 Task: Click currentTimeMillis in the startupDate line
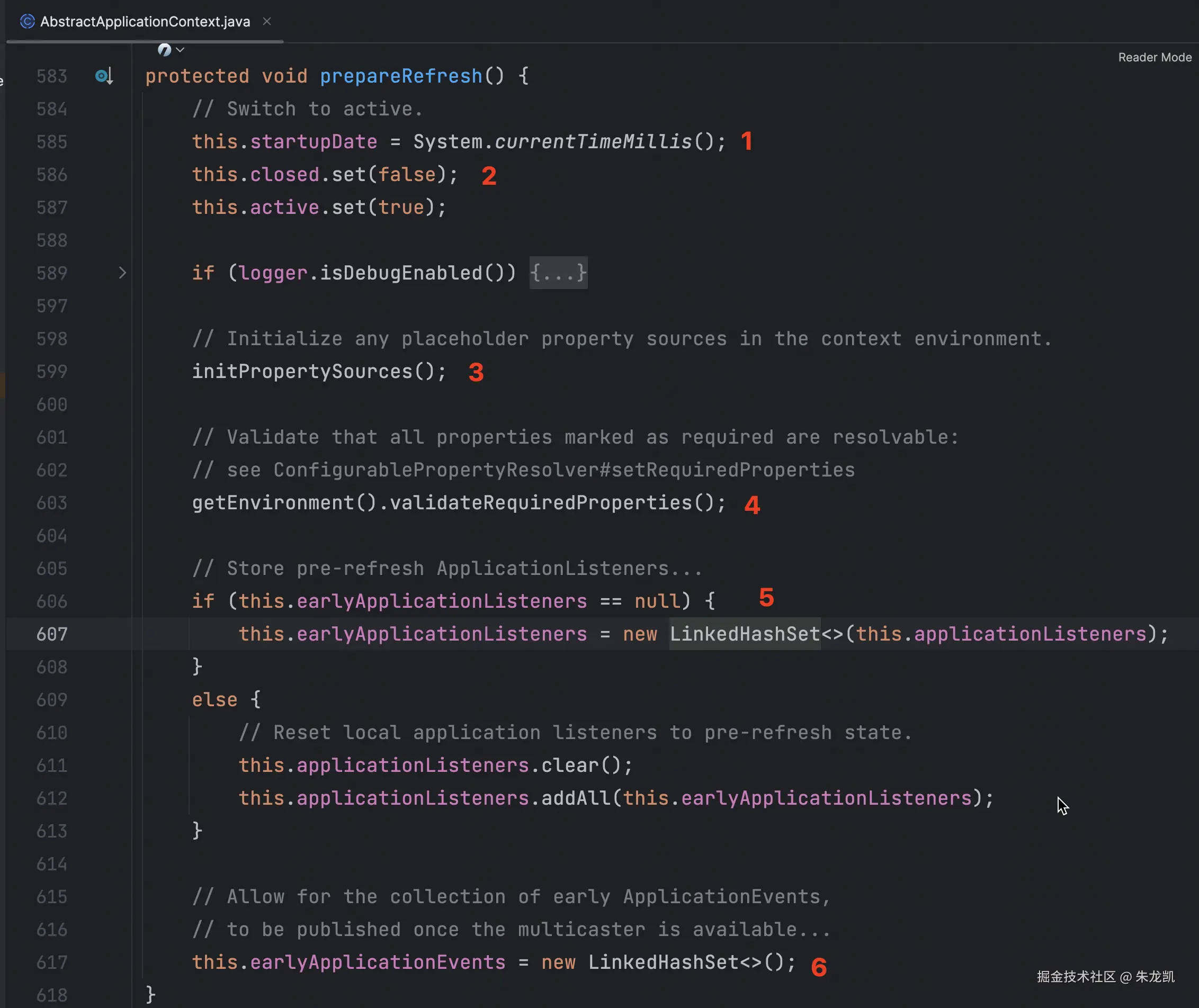[x=593, y=142]
